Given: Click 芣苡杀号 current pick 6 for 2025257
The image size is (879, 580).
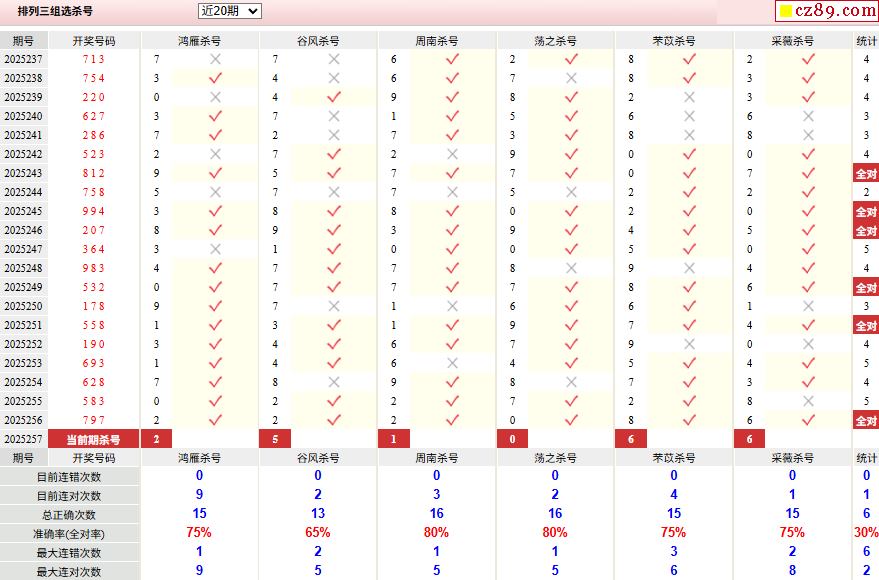Looking at the screenshot, I should [x=631, y=439].
